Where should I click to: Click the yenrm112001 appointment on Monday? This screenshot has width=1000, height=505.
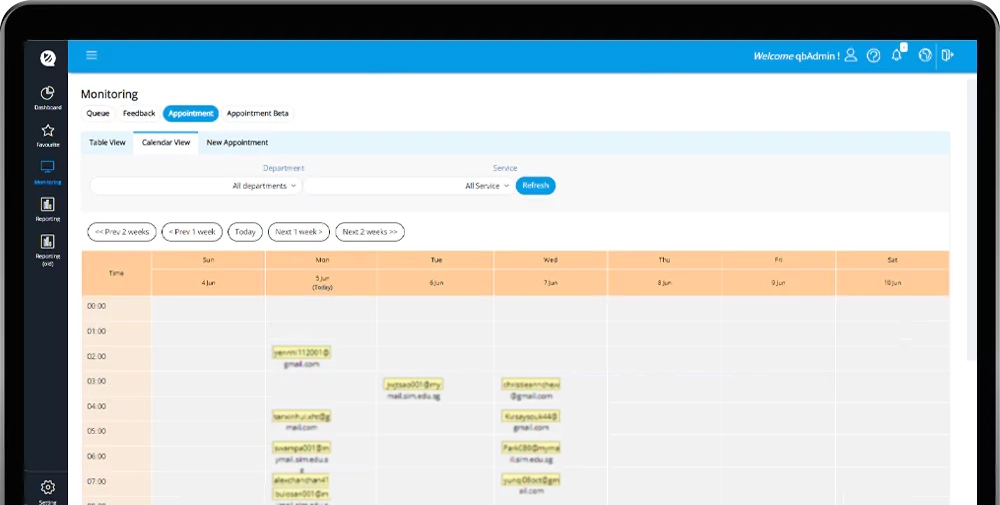click(301, 353)
